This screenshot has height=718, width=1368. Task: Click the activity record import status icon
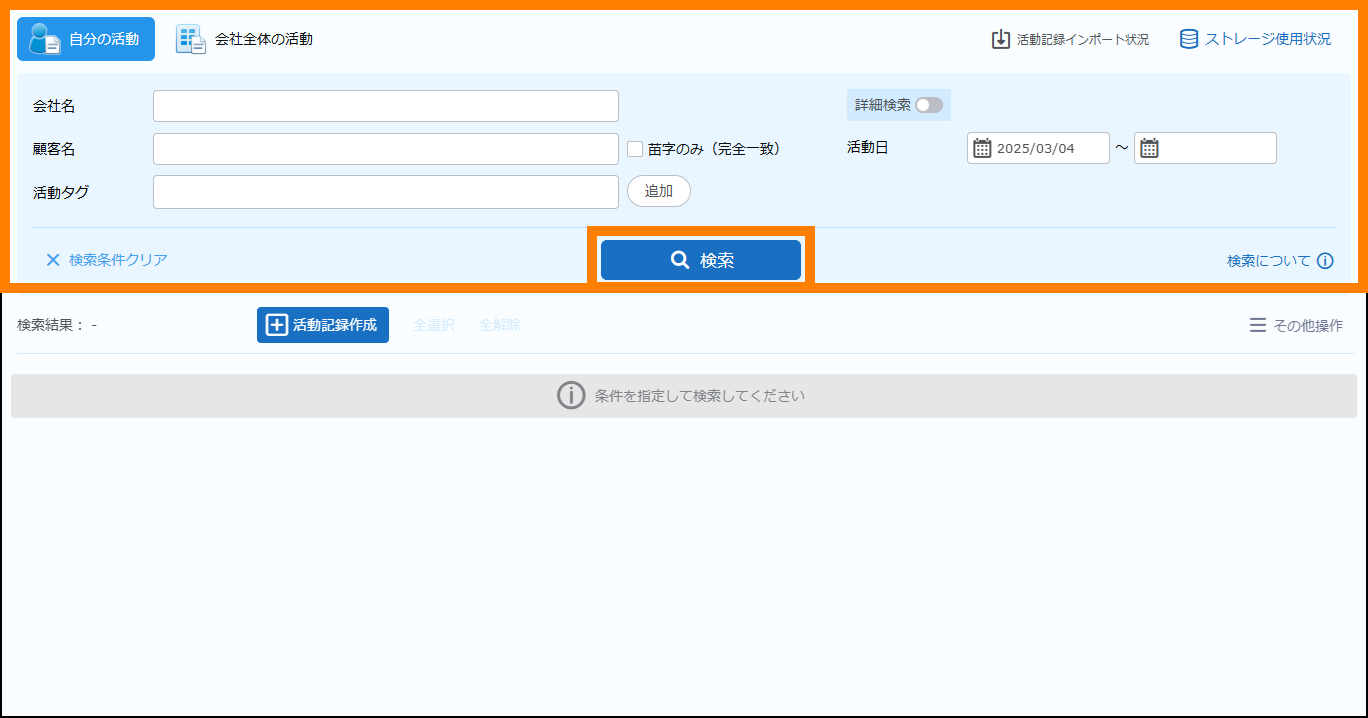(x=1001, y=39)
